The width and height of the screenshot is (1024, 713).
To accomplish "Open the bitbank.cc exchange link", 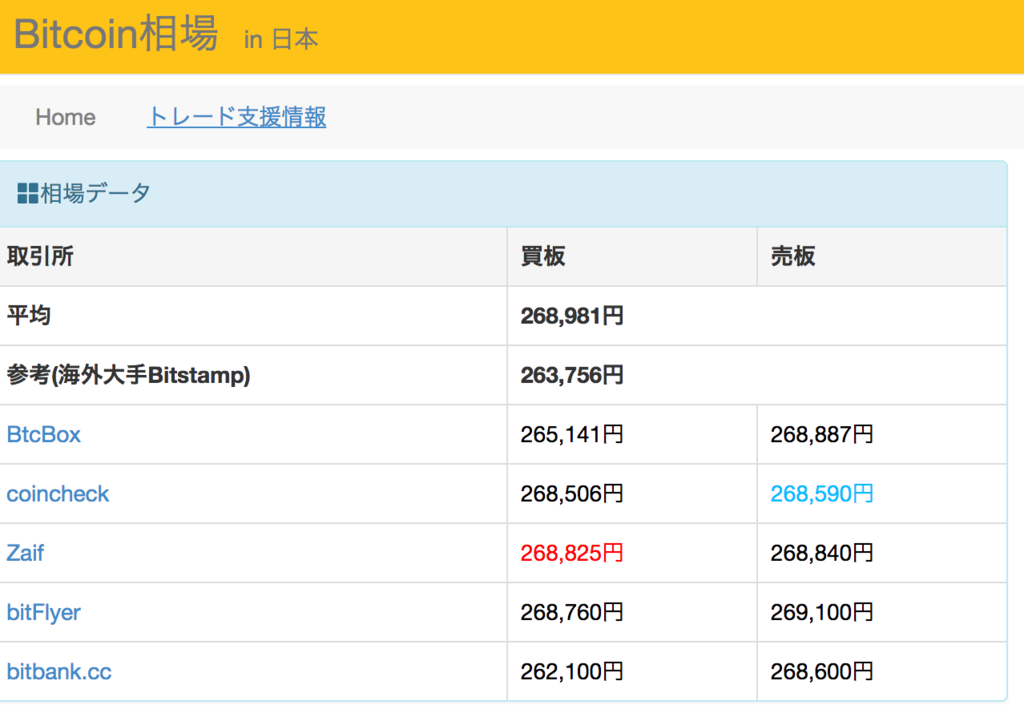I will [x=59, y=672].
